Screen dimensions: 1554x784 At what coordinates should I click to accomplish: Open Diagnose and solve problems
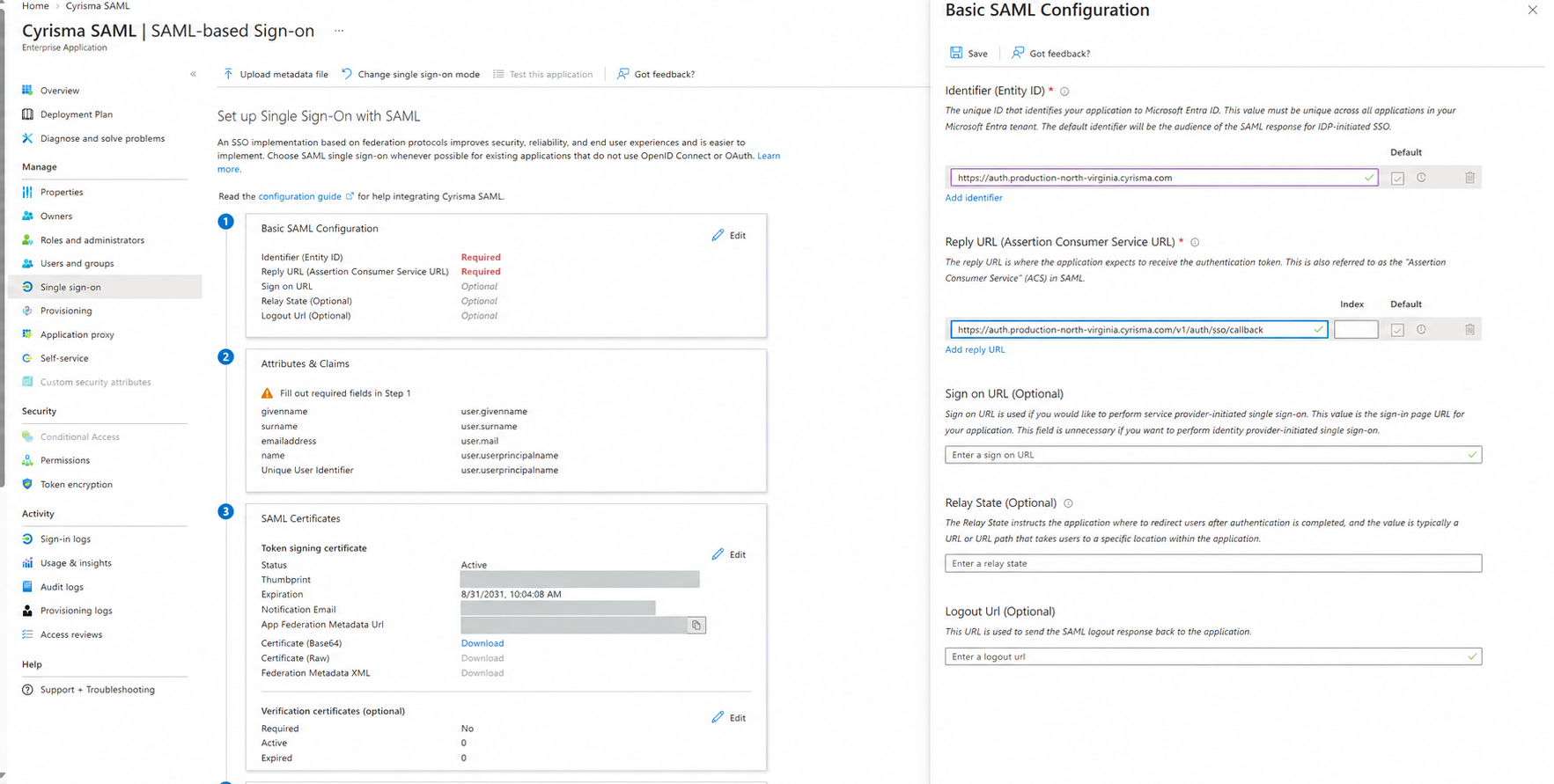click(x=101, y=138)
